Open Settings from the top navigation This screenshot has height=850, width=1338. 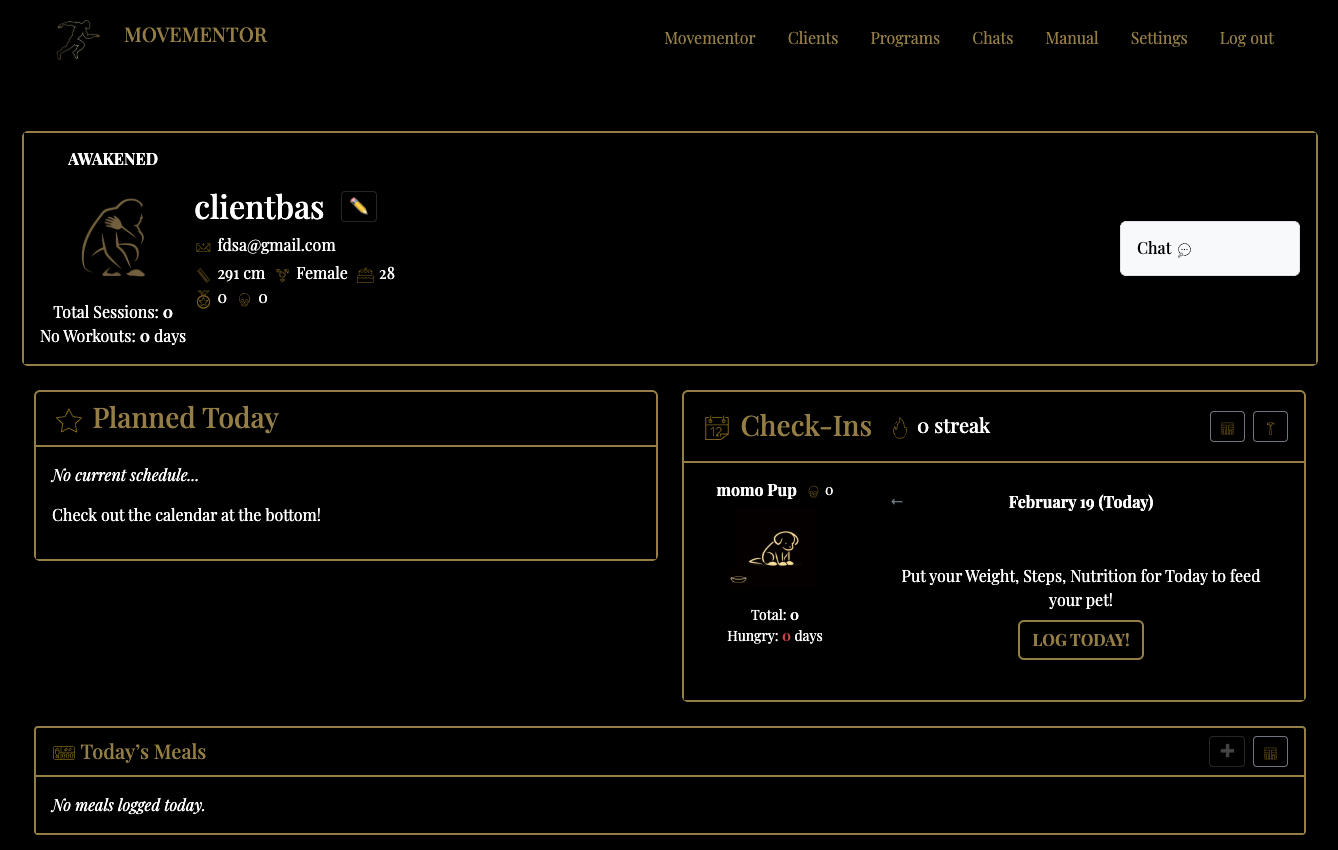pos(1158,38)
